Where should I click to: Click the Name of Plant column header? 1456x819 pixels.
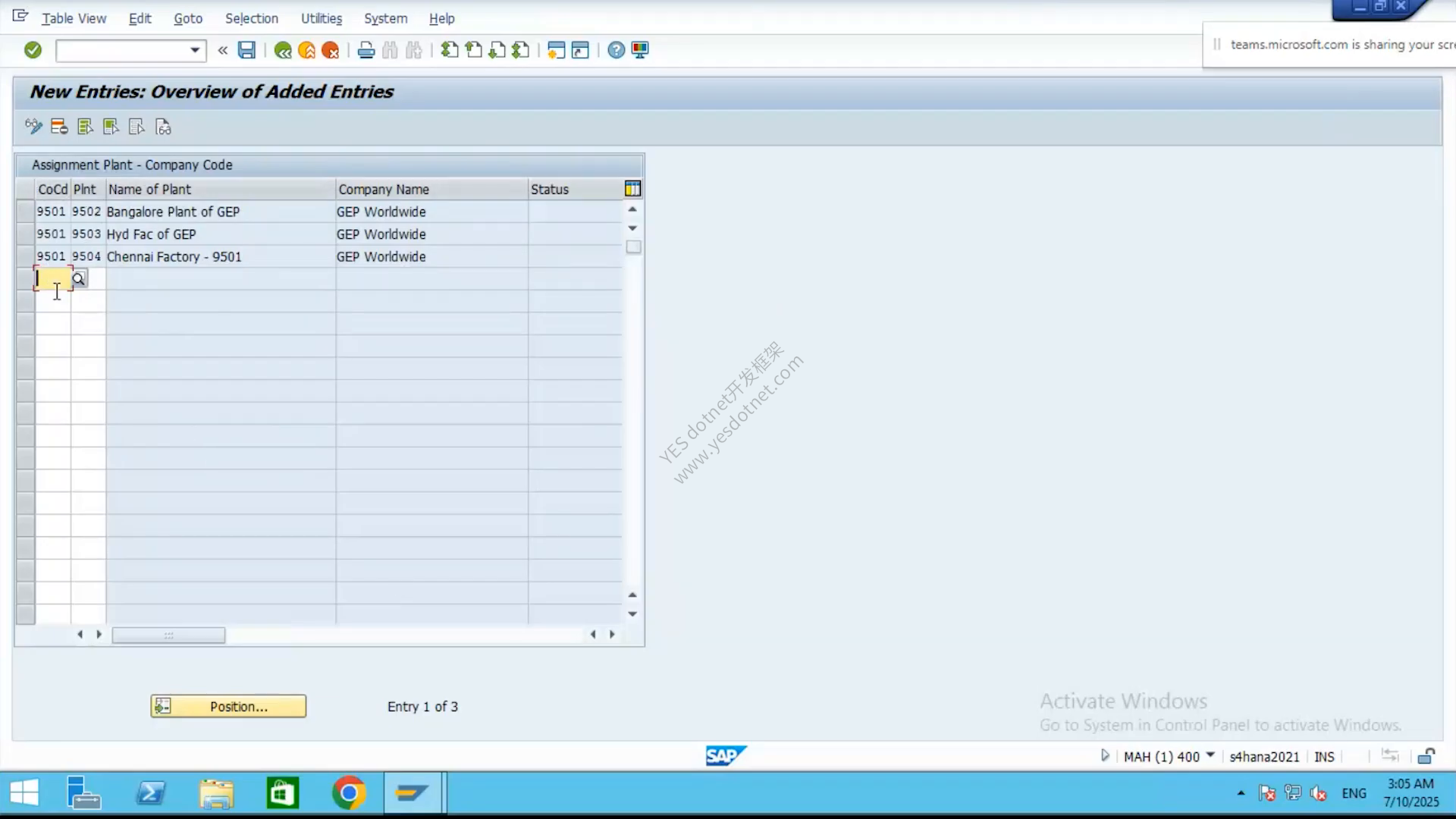221,190
